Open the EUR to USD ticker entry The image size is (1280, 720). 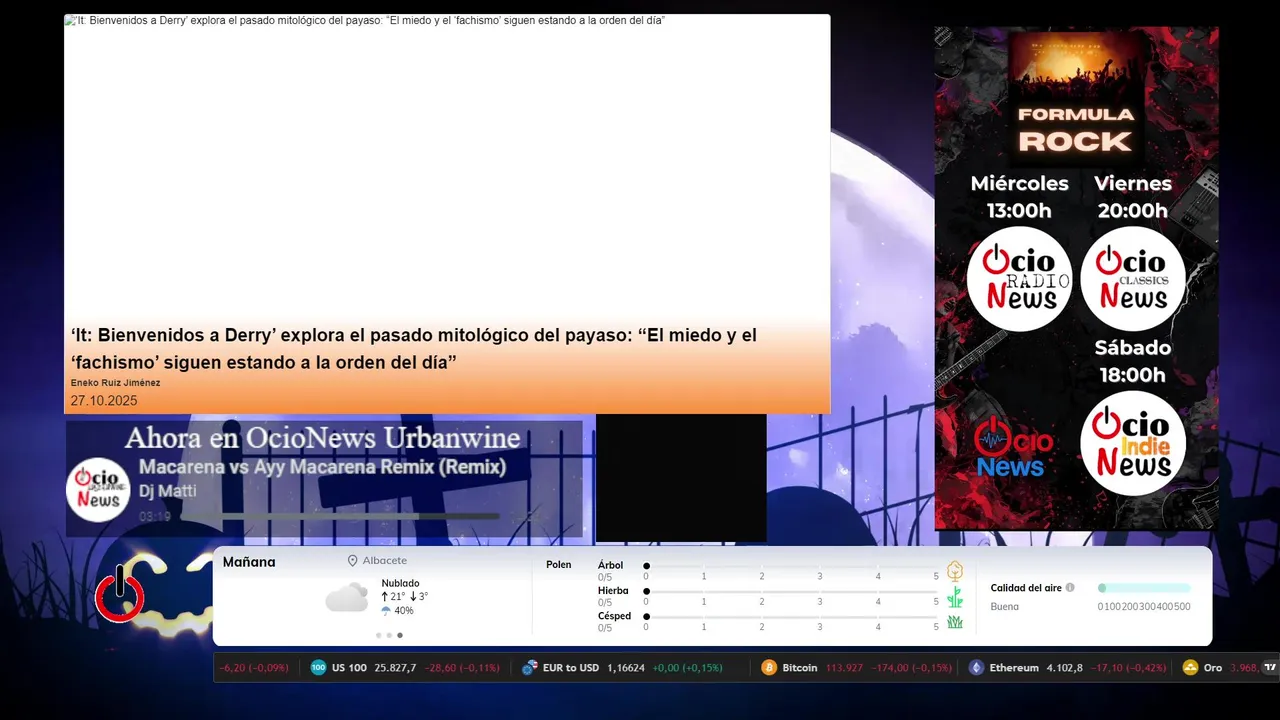tap(620, 668)
